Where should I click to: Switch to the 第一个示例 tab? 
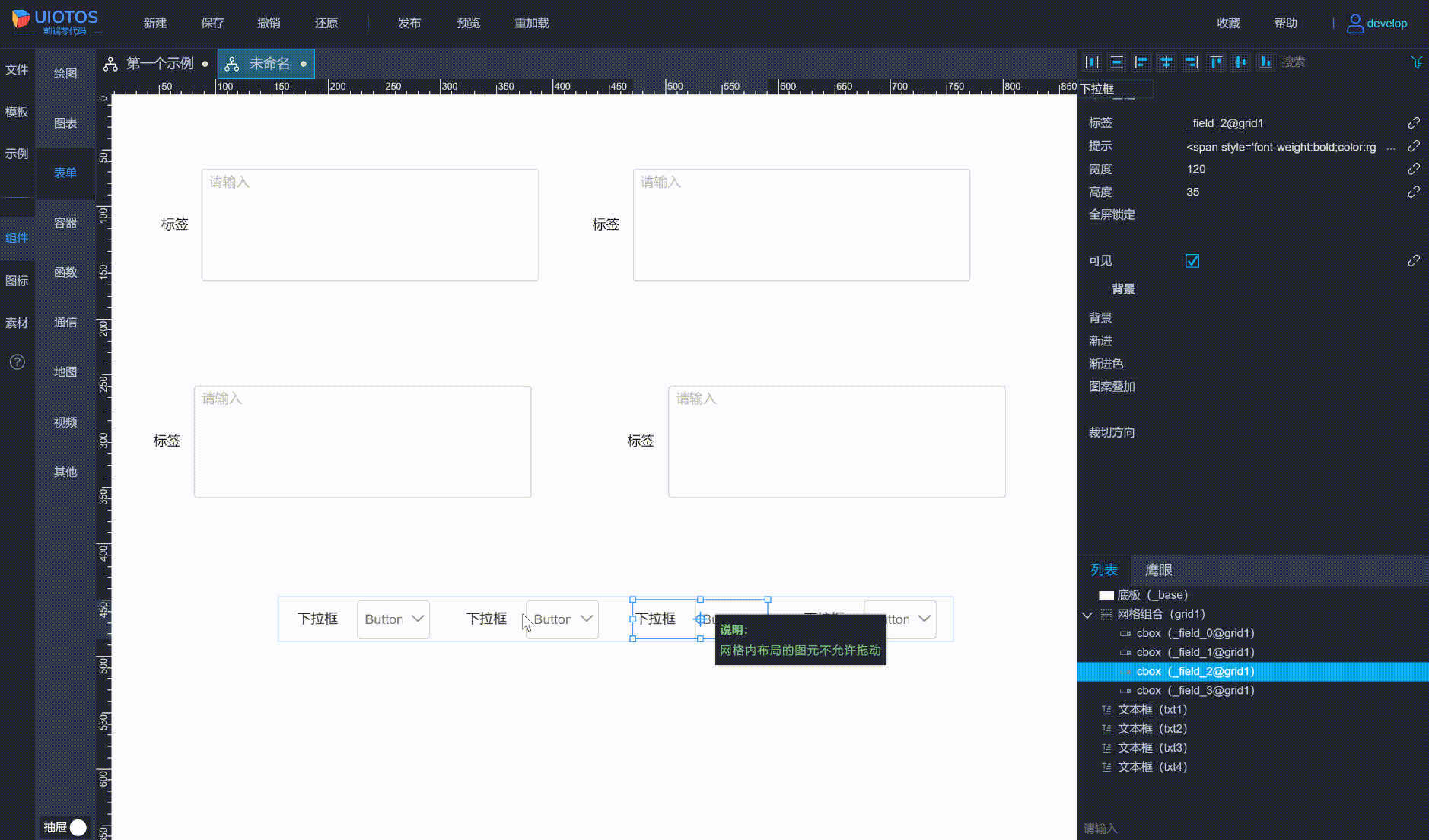pos(159,64)
